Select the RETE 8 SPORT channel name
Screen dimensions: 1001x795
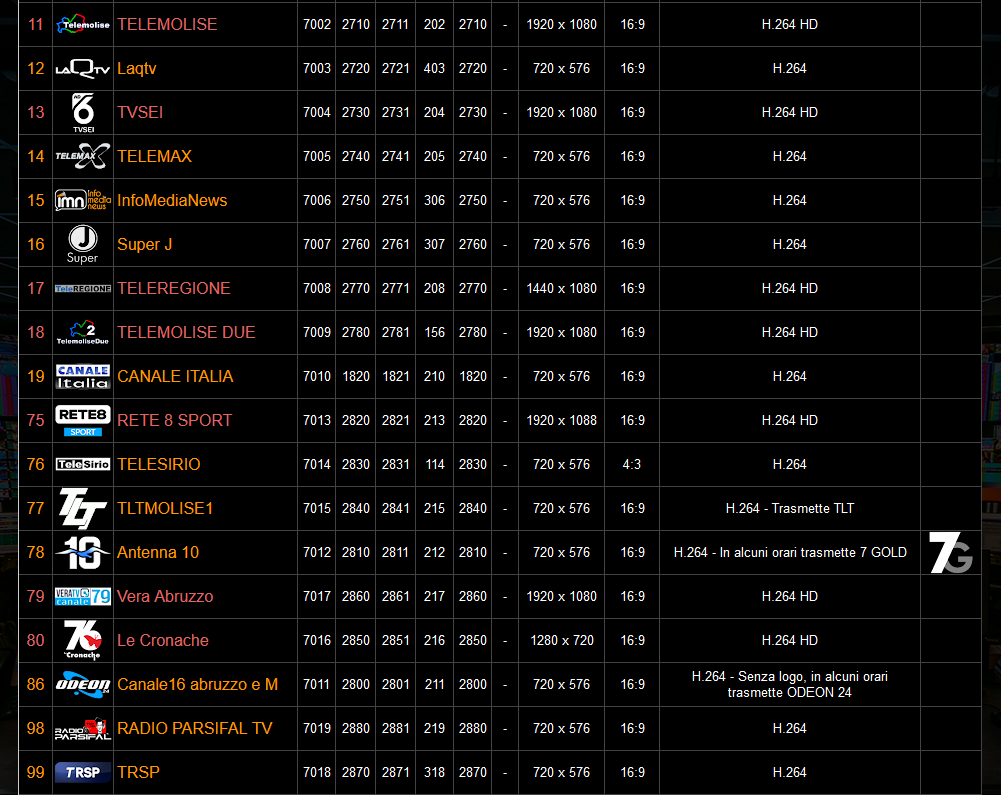click(175, 421)
